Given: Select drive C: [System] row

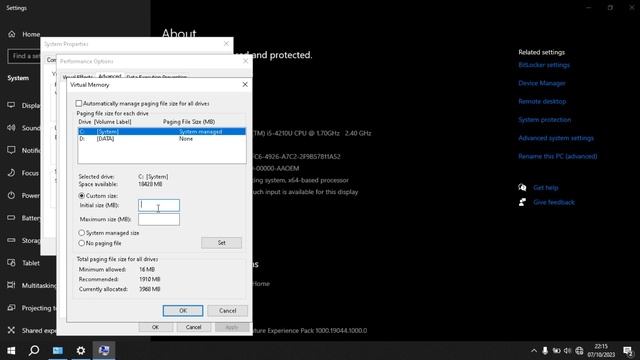Looking at the screenshot, I should pyautogui.click(x=162, y=131).
